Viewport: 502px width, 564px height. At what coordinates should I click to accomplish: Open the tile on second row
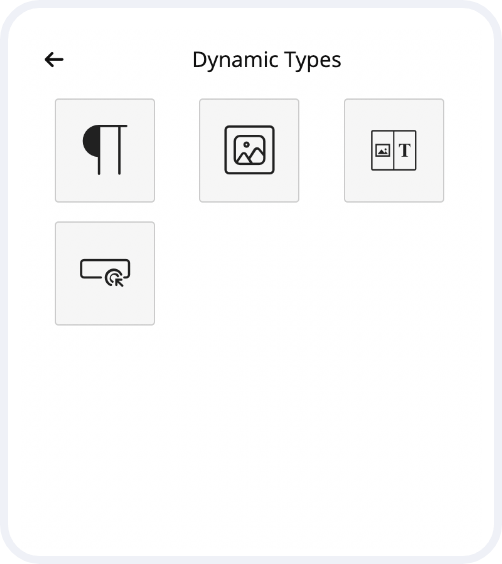point(105,273)
